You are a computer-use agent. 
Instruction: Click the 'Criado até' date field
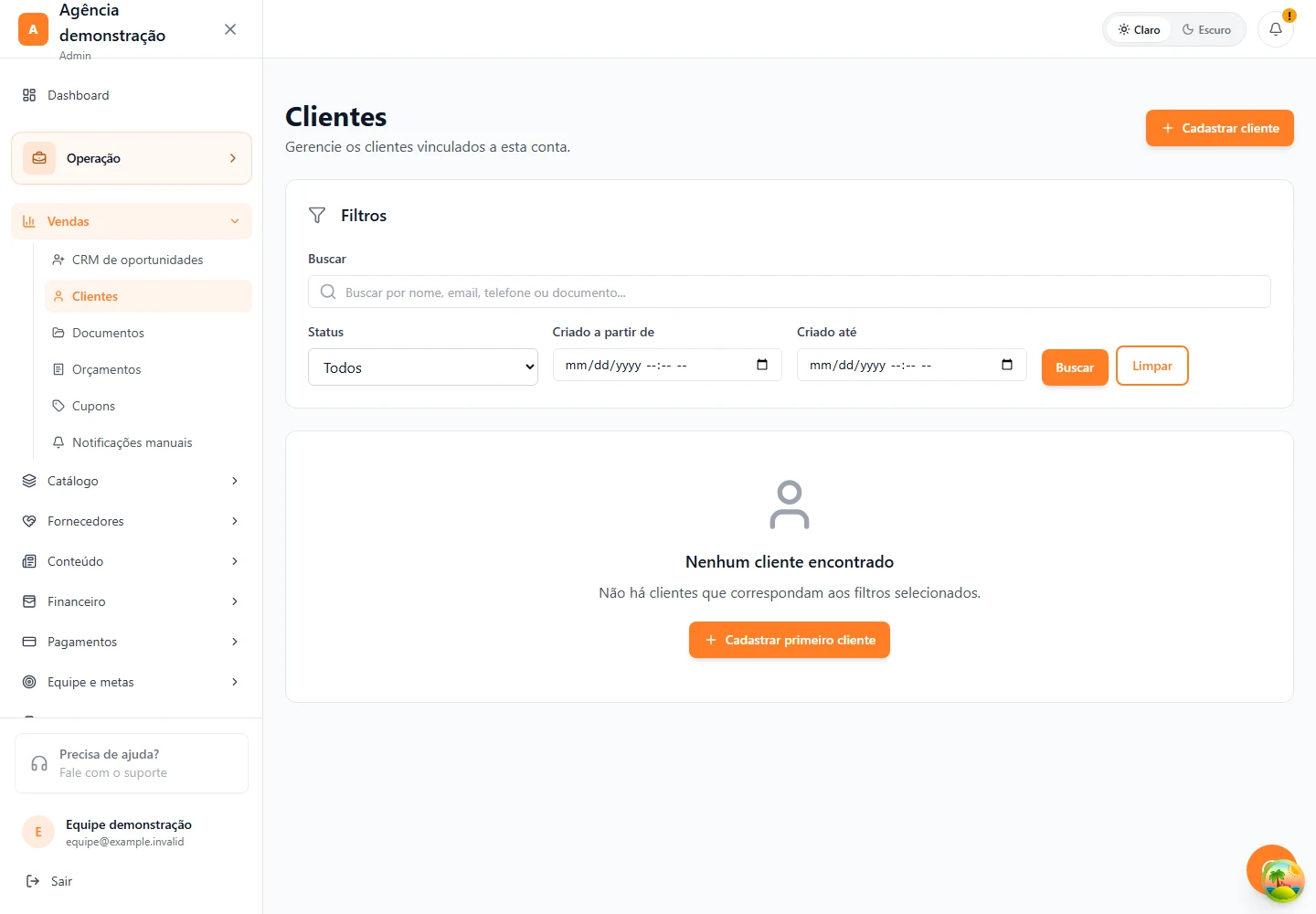tap(912, 365)
